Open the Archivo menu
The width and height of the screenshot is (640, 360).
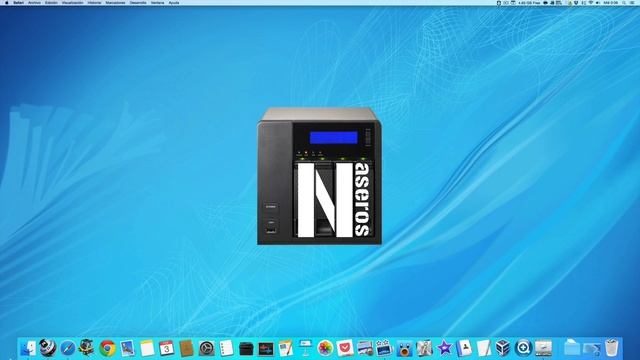pyautogui.click(x=34, y=2)
